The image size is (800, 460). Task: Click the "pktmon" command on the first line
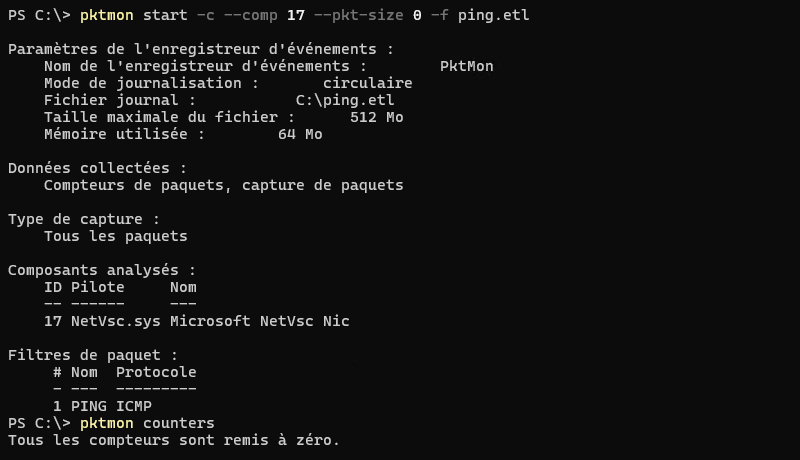click(x=107, y=15)
